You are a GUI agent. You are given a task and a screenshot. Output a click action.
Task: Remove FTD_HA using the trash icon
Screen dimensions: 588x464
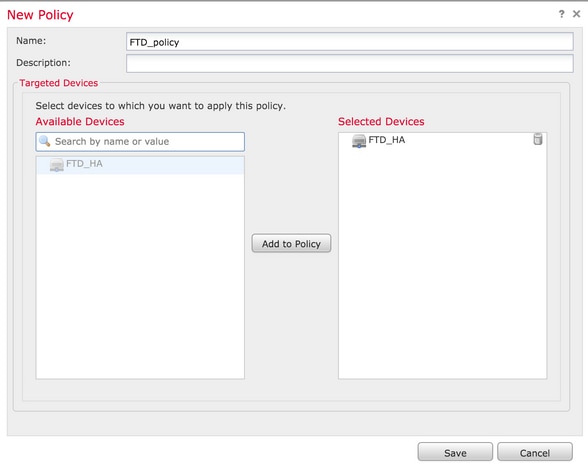[x=538, y=139]
